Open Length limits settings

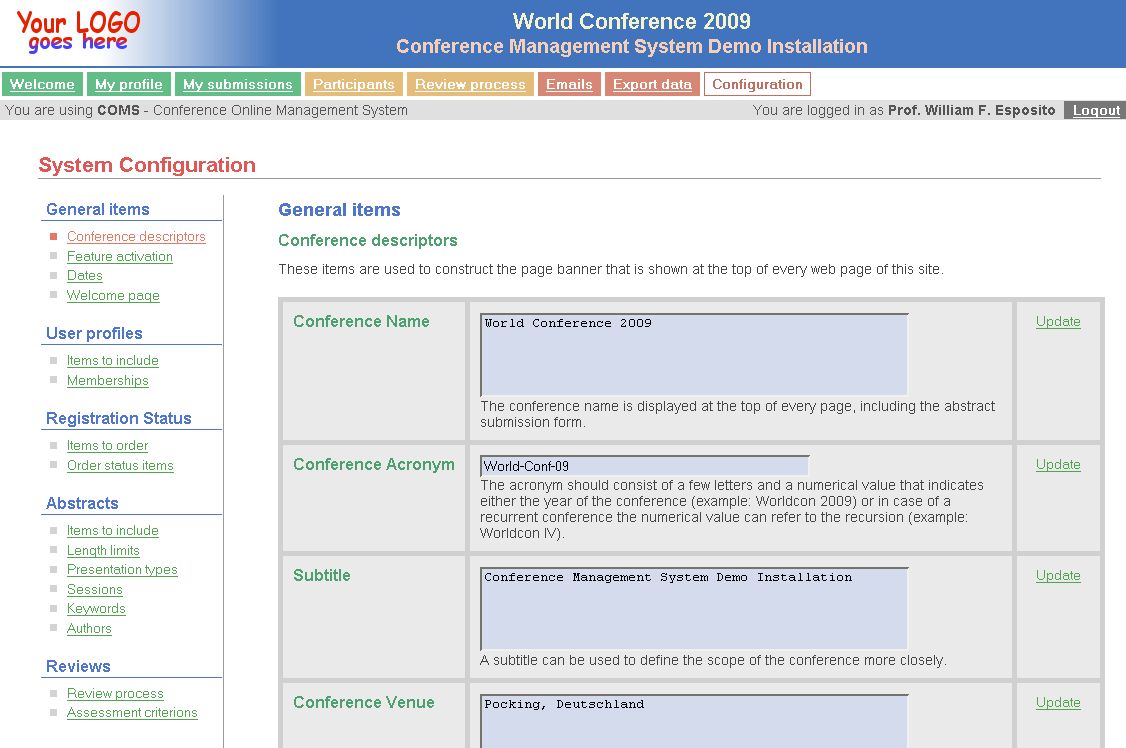pos(103,550)
